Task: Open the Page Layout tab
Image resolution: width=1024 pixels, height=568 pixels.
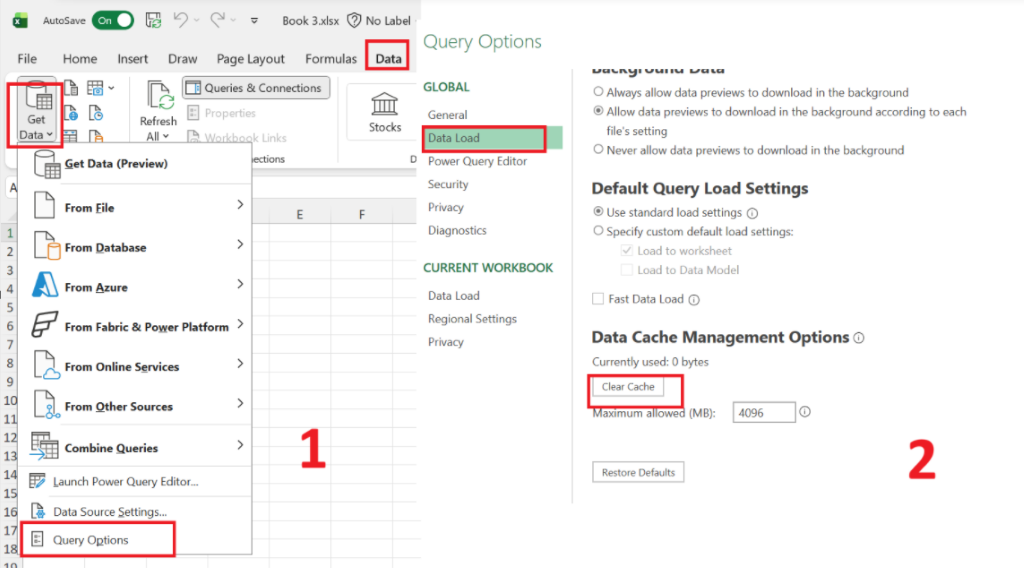Action: coord(251,59)
